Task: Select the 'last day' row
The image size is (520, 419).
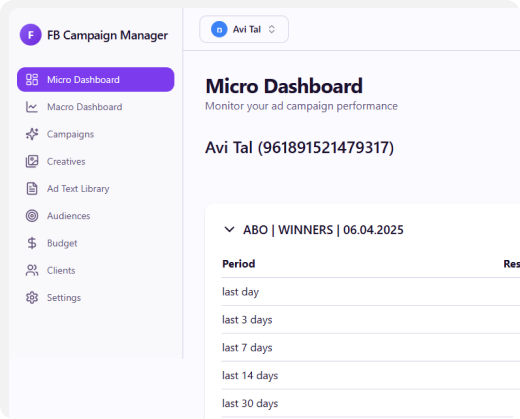Action: click(371, 292)
